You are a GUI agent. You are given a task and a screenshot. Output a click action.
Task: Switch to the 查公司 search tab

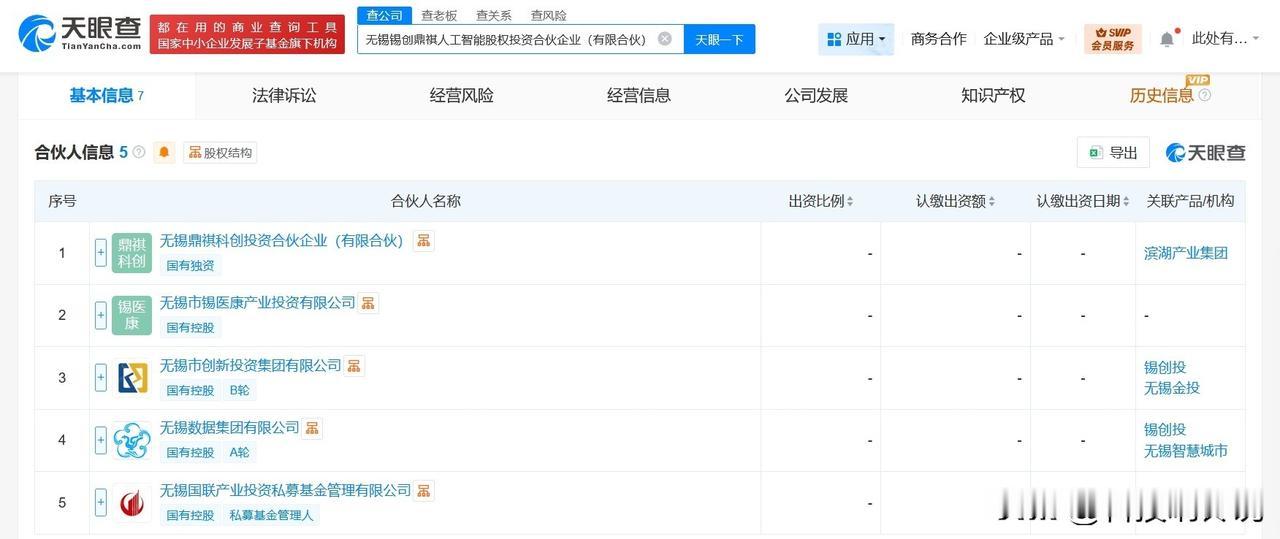pos(384,15)
